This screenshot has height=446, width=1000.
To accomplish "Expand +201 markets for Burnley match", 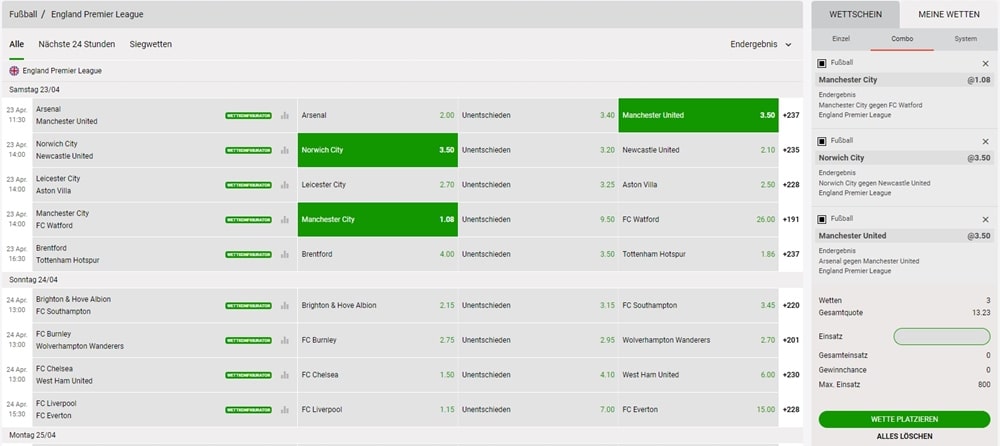I will pyautogui.click(x=791, y=340).
